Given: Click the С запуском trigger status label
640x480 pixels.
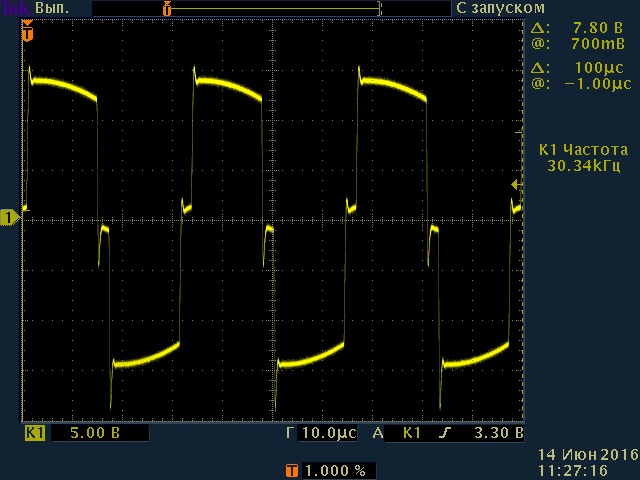Looking at the screenshot, I should click(493, 8).
